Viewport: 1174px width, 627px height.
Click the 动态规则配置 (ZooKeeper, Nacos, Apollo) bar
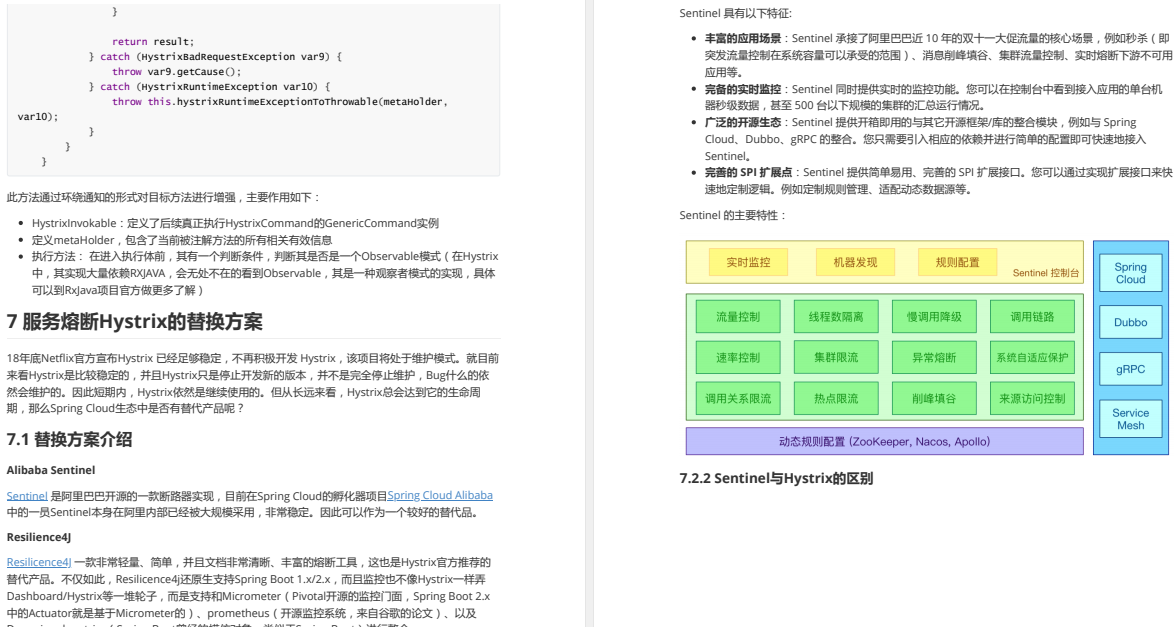[884, 441]
